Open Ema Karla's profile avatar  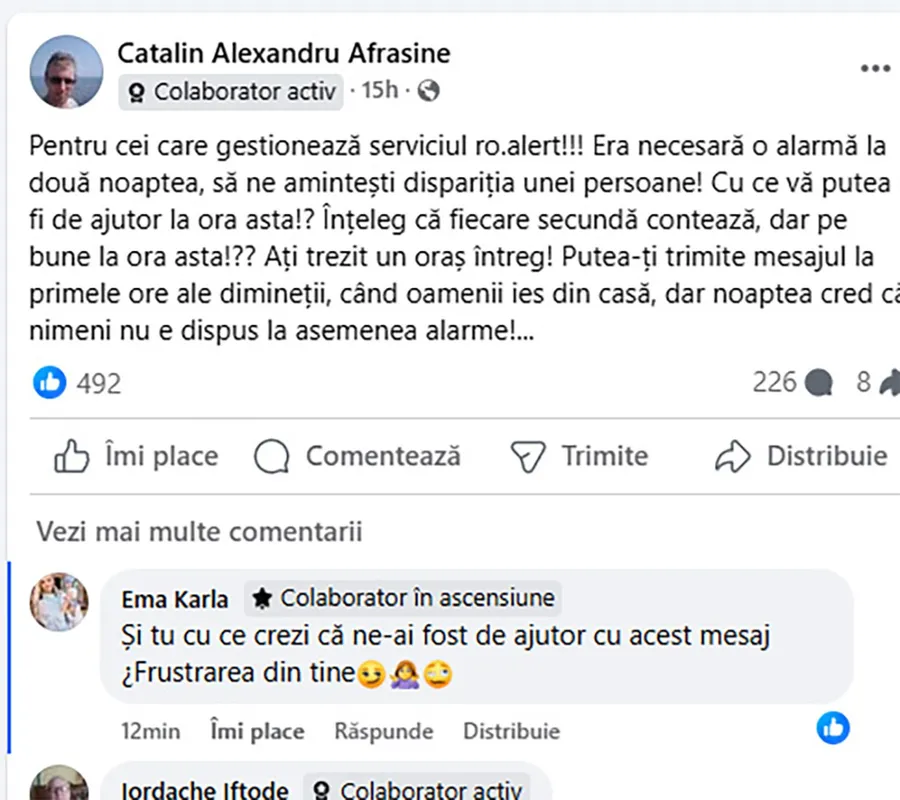point(58,602)
